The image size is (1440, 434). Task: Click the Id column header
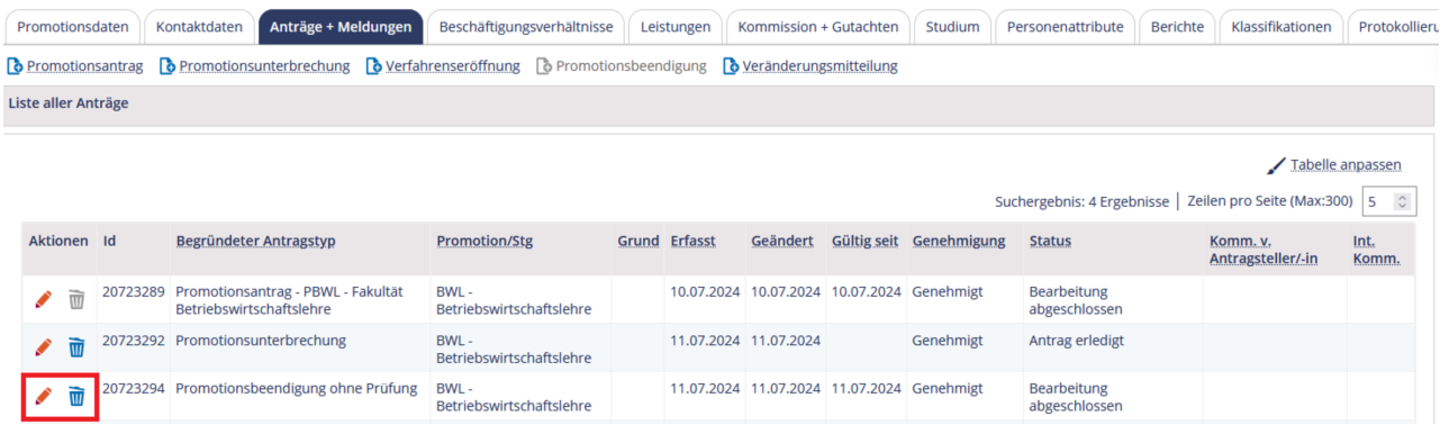[109, 241]
